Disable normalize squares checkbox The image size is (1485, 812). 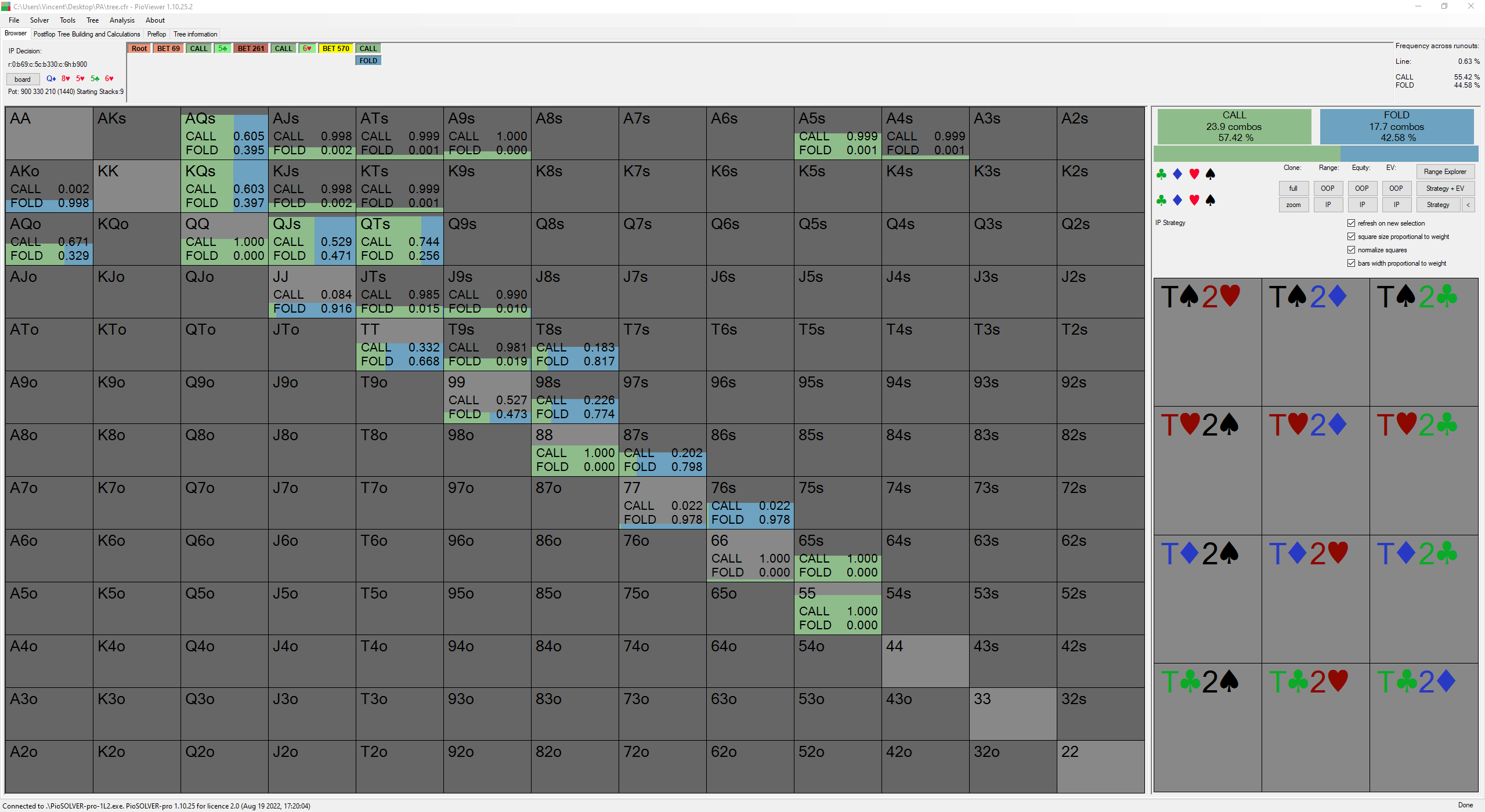pyautogui.click(x=1351, y=250)
